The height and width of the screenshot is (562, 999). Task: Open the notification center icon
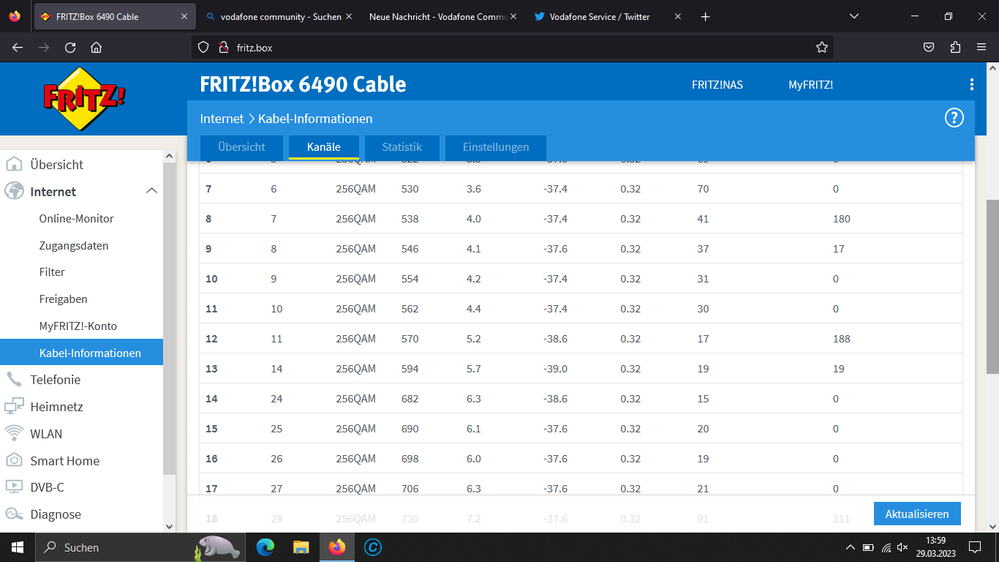click(x=975, y=547)
